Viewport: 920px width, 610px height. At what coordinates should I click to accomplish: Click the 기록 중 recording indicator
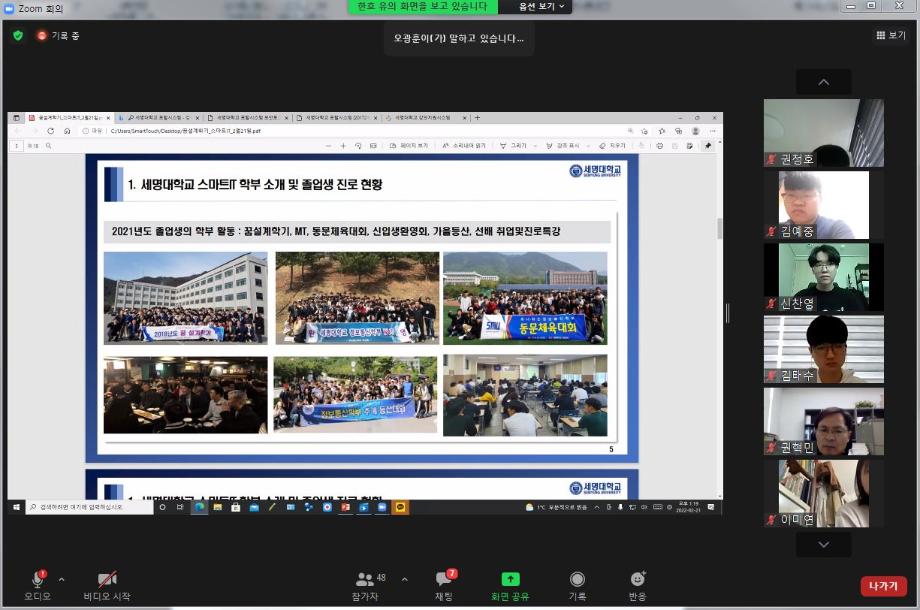click(x=58, y=35)
